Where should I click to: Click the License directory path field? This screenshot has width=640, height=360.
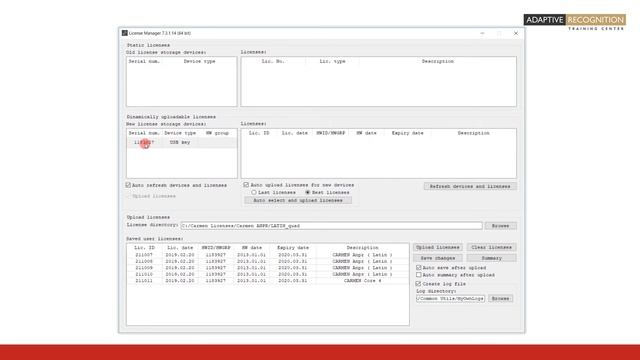(331, 226)
